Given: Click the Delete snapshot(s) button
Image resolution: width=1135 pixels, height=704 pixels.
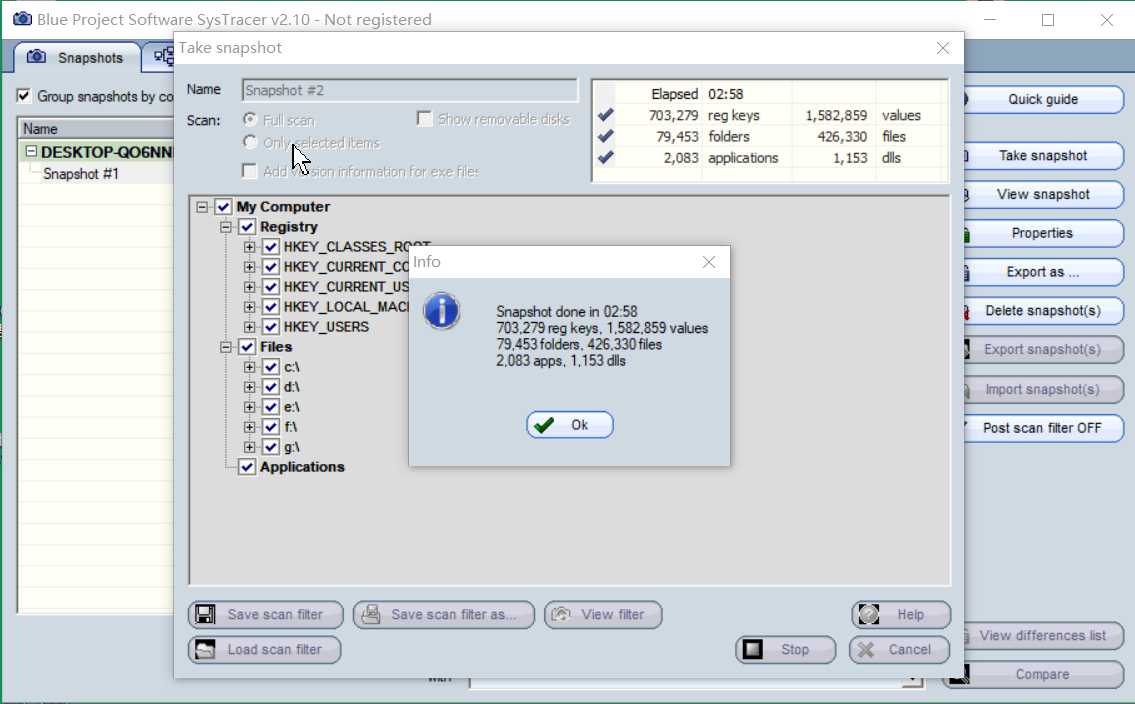Looking at the screenshot, I should (1042, 310).
